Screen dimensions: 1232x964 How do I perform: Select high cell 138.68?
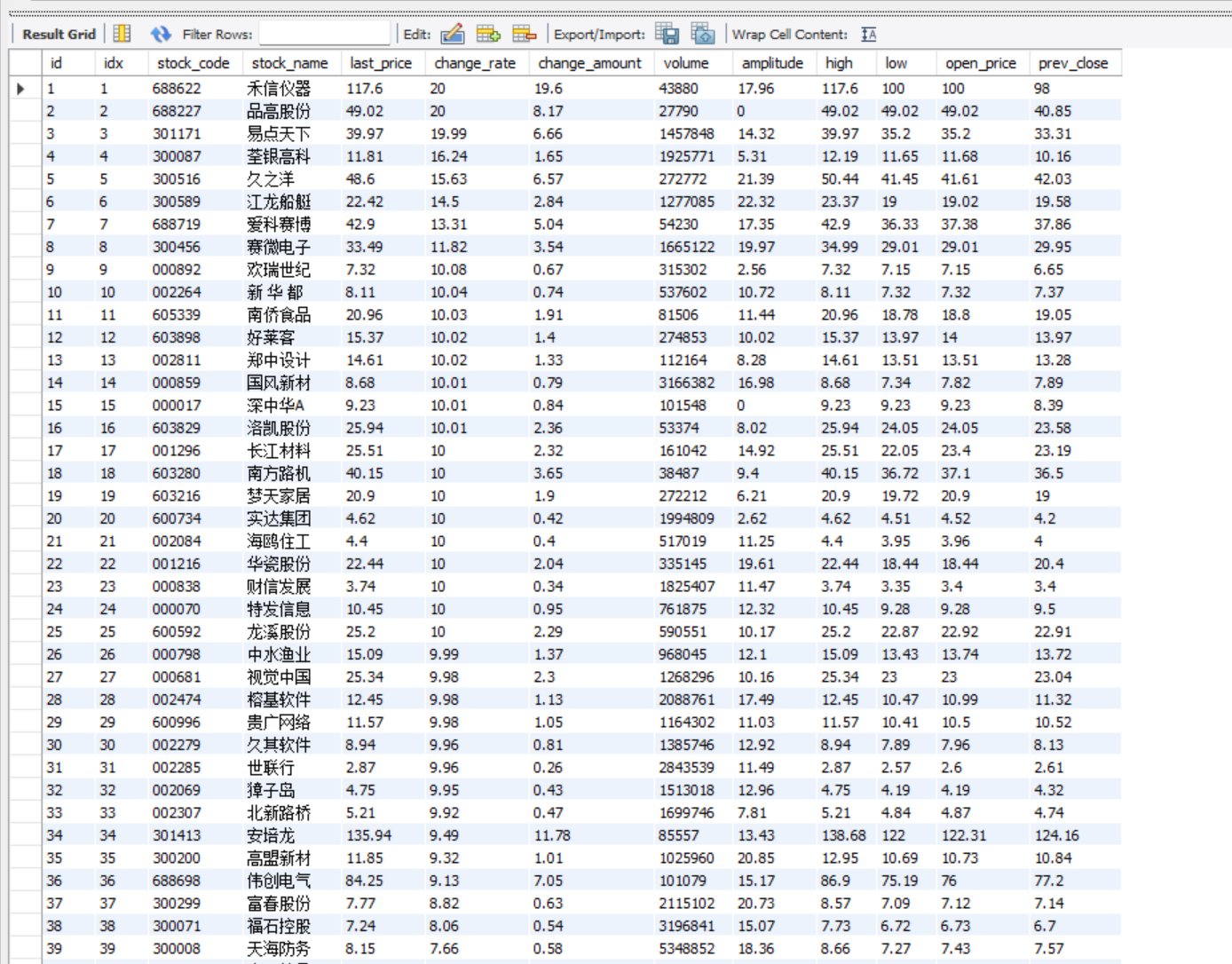(847, 836)
